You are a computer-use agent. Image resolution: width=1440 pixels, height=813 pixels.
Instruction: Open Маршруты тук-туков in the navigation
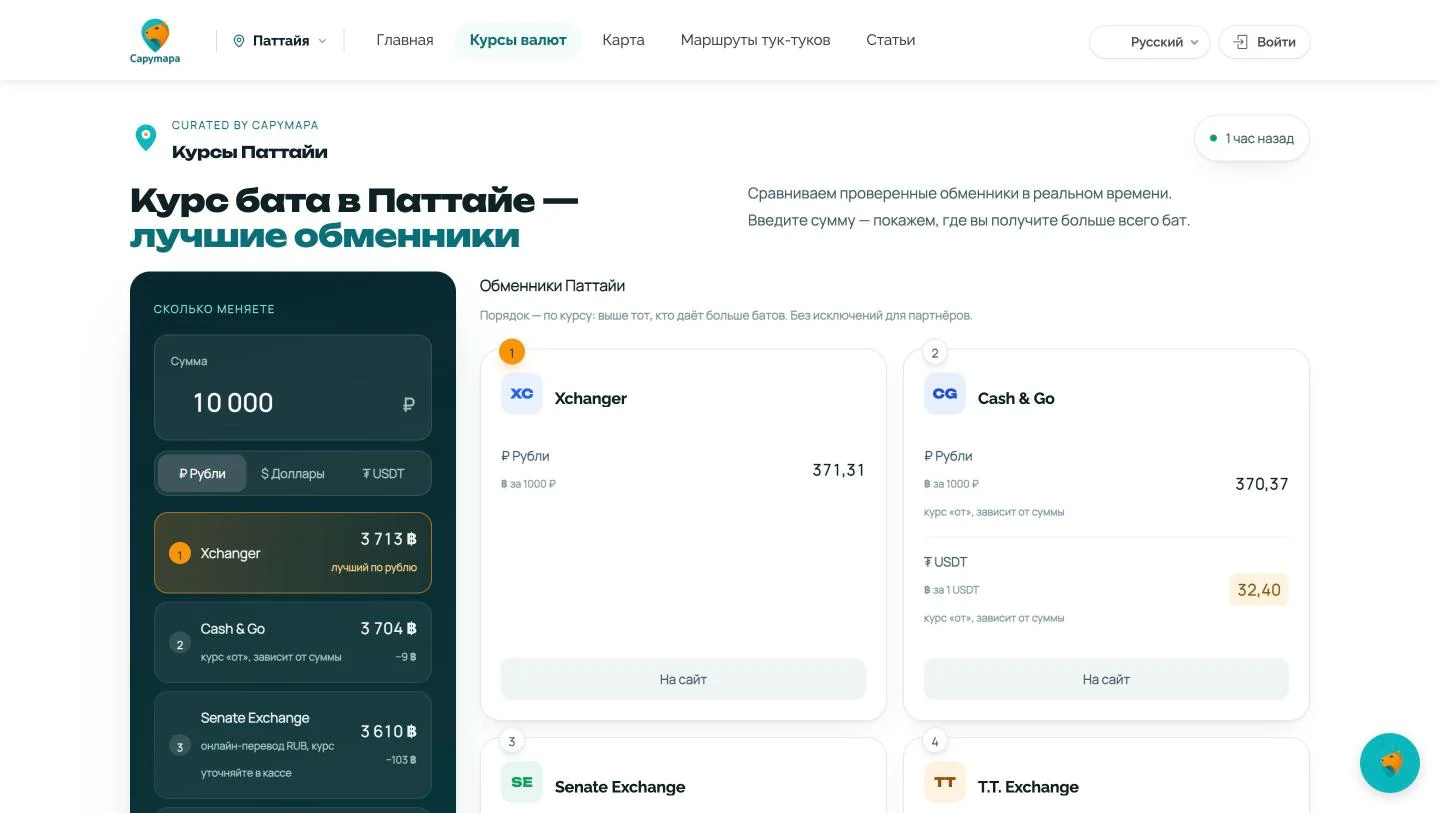(x=755, y=40)
